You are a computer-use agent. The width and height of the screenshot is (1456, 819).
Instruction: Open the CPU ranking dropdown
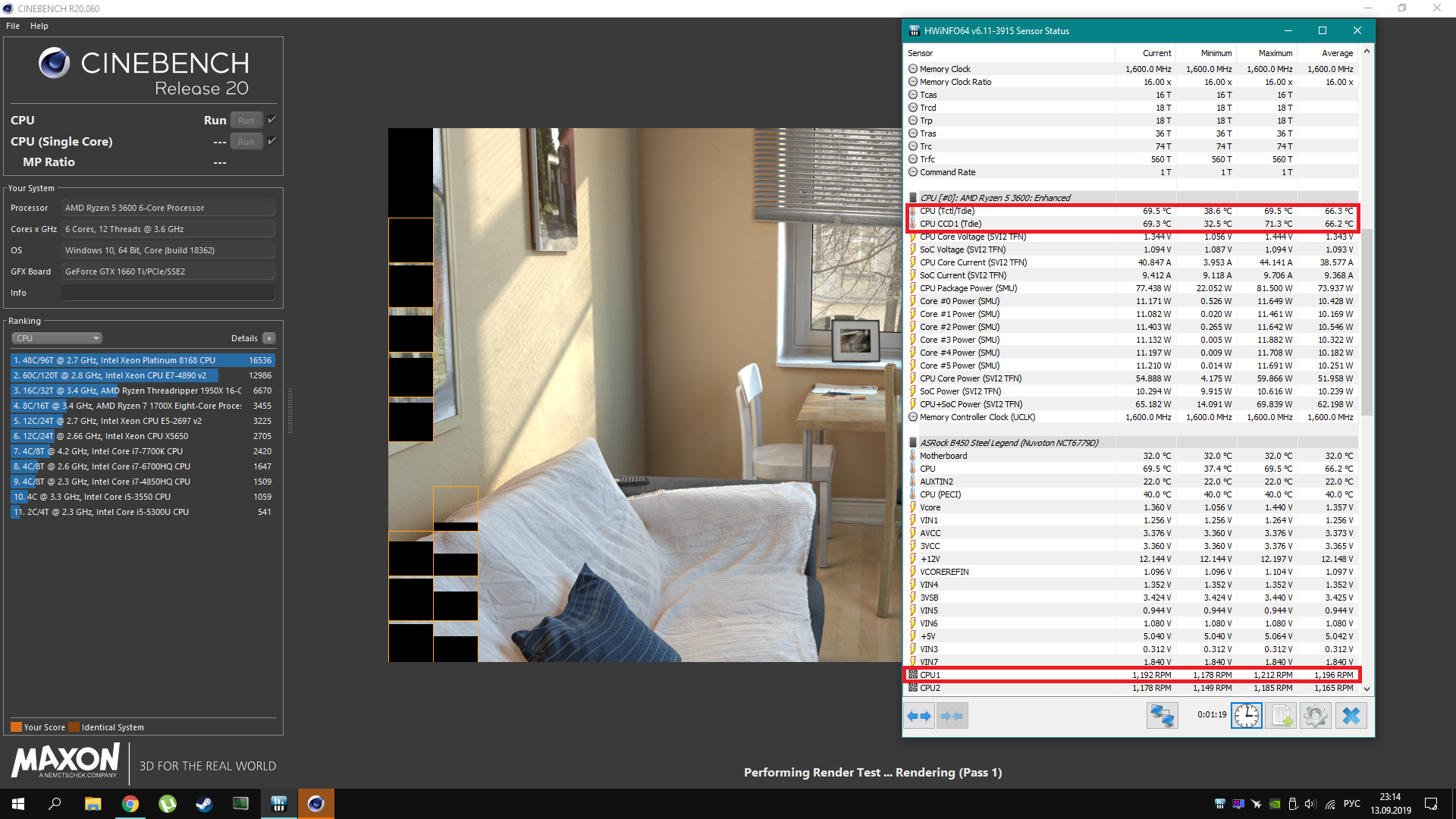point(57,338)
